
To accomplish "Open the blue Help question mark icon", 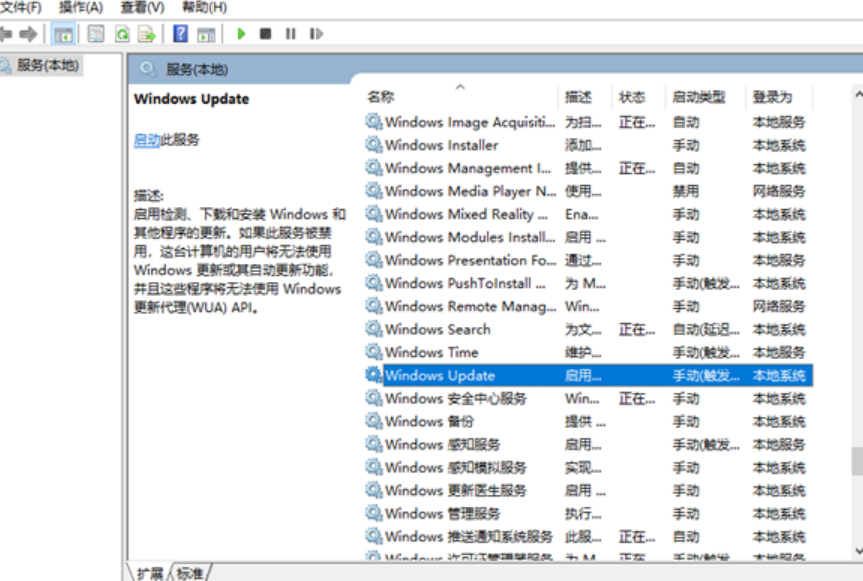I will click(180, 34).
